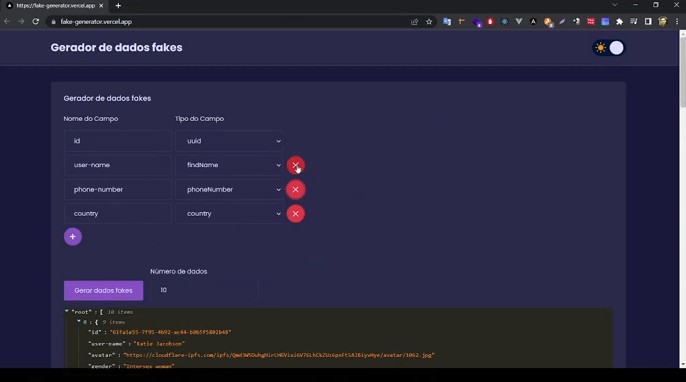Go back in browser history
This screenshot has height=382, width=686.
[7, 21]
